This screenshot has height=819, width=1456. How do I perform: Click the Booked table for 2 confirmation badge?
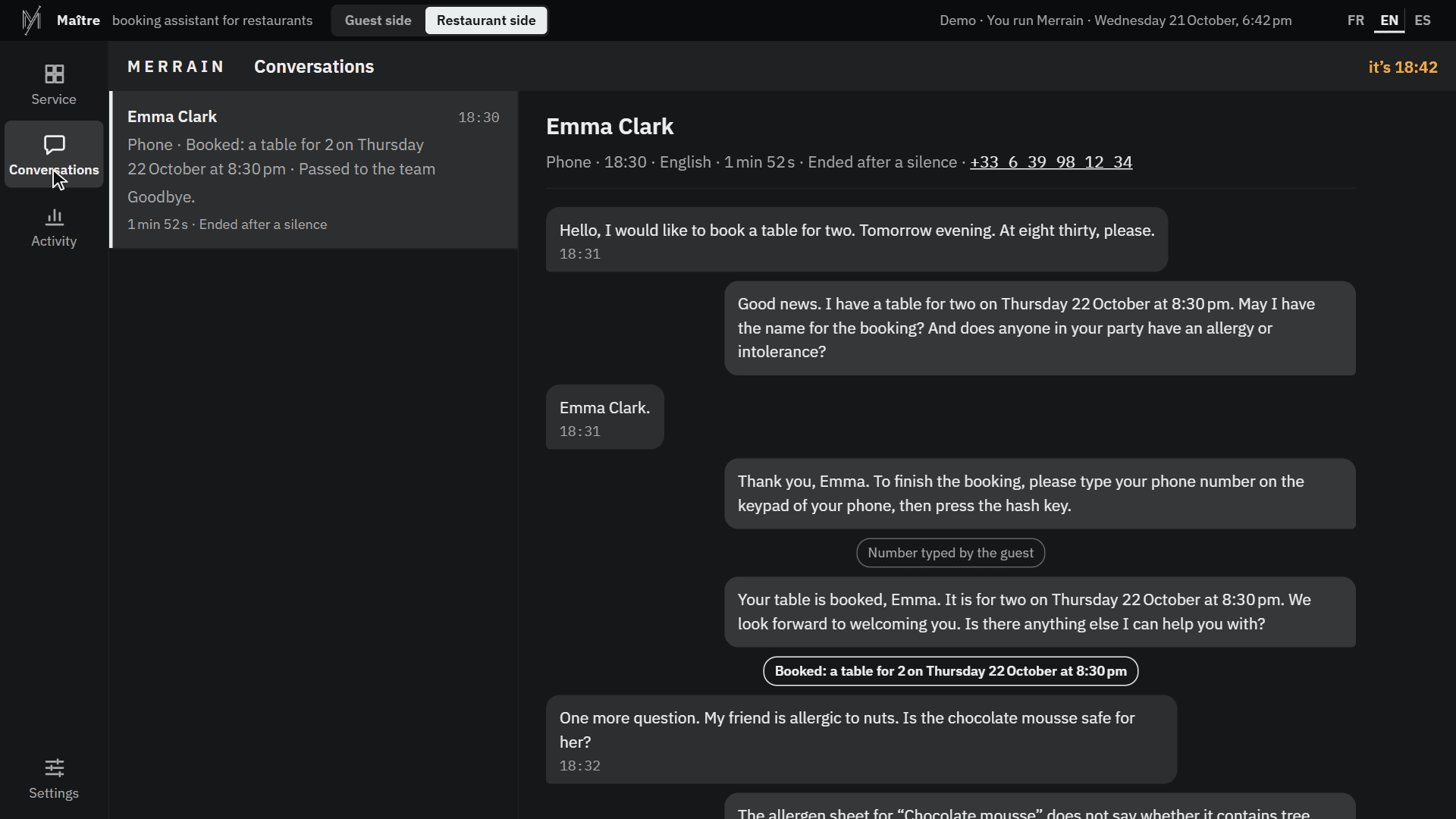[950, 671]
